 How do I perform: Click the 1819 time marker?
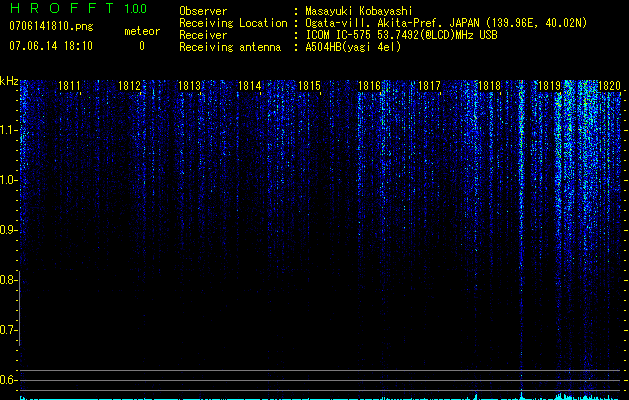click(549, 86)
